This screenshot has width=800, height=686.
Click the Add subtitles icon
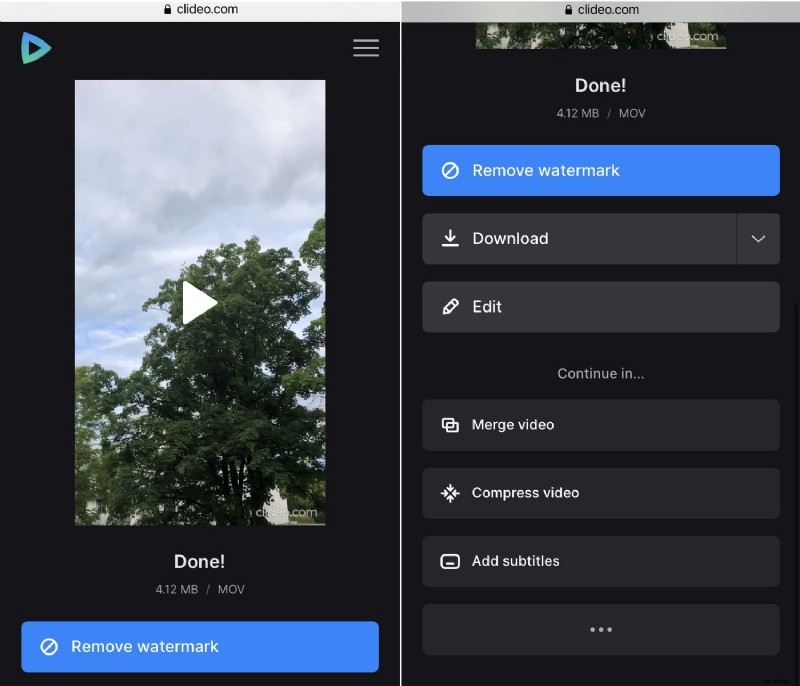(x=450, y=561)
